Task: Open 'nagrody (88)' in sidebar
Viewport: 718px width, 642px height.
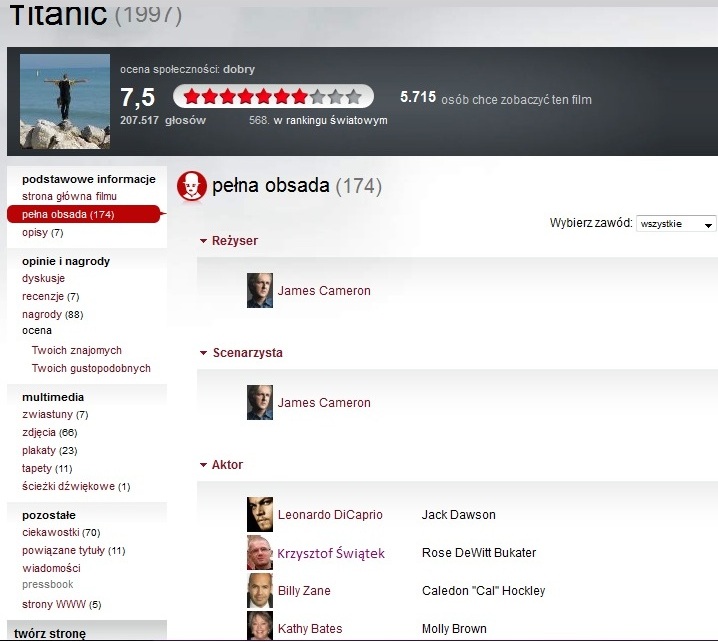Action: pos(53,315)
